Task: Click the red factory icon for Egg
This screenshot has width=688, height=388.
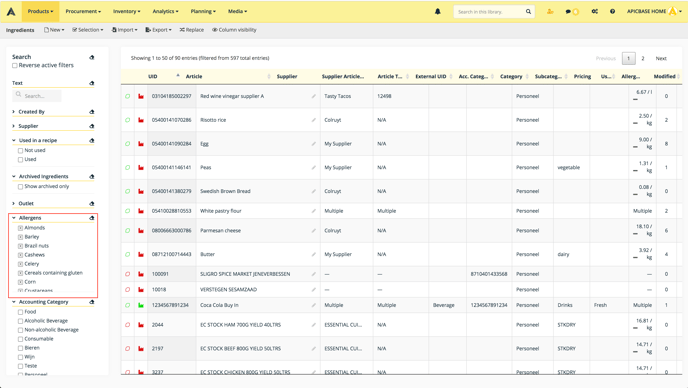Action: 141,144
